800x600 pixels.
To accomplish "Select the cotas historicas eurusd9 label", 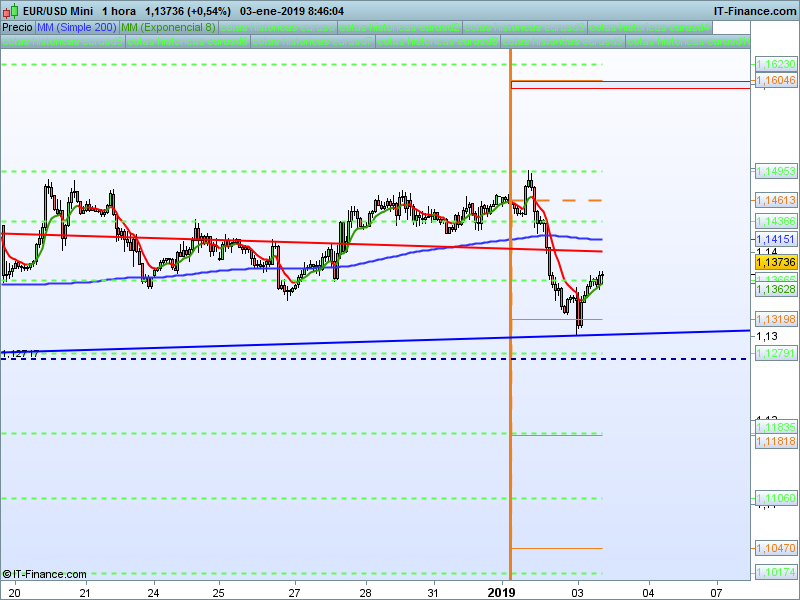I will point(563,41).
